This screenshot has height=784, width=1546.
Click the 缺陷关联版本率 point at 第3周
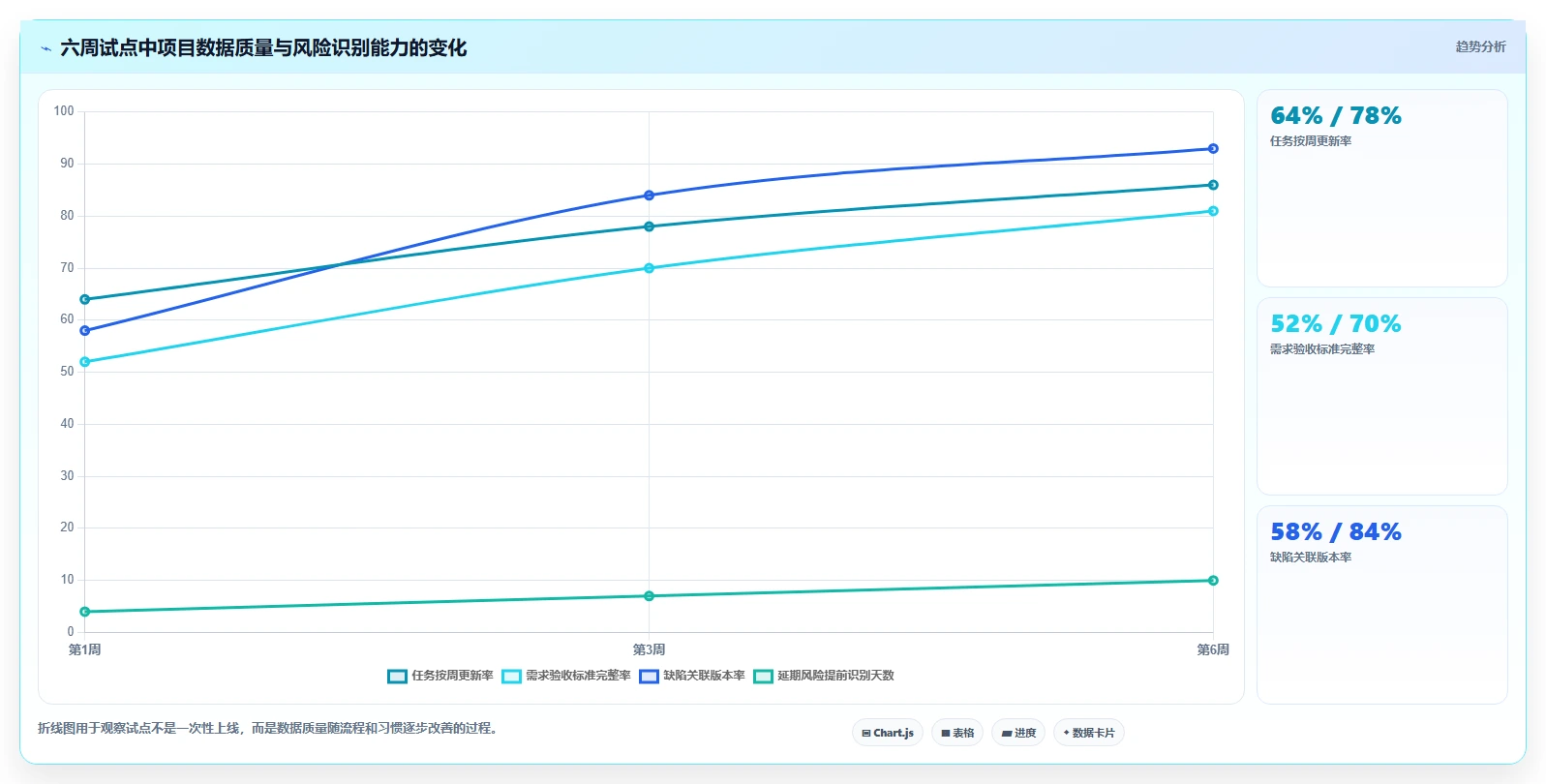click(649, 196)
